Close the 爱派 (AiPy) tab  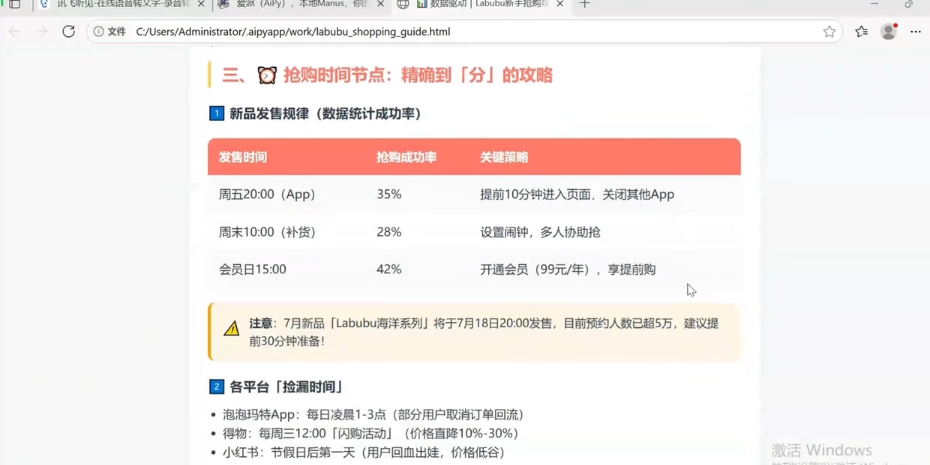(380, 4)
